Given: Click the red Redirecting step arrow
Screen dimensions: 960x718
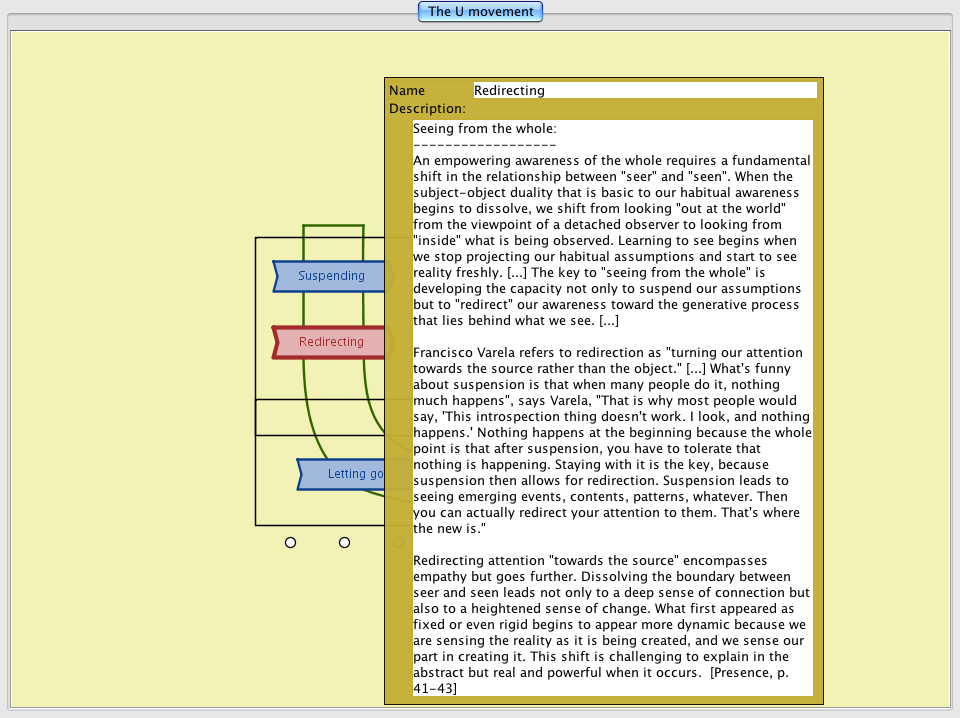Looking at the screenshot, I should (330, 342).
